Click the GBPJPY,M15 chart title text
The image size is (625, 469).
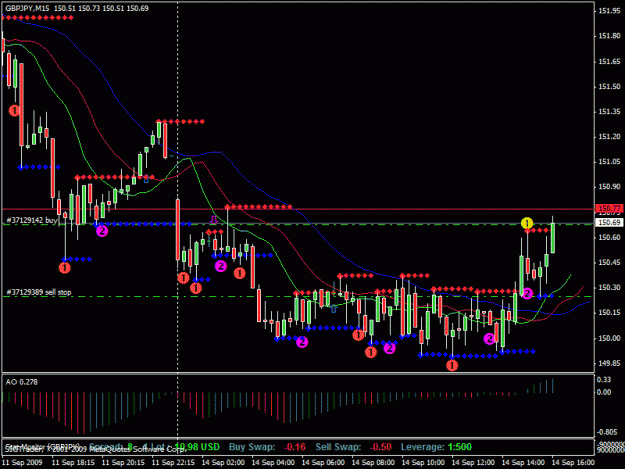(27, 8)
